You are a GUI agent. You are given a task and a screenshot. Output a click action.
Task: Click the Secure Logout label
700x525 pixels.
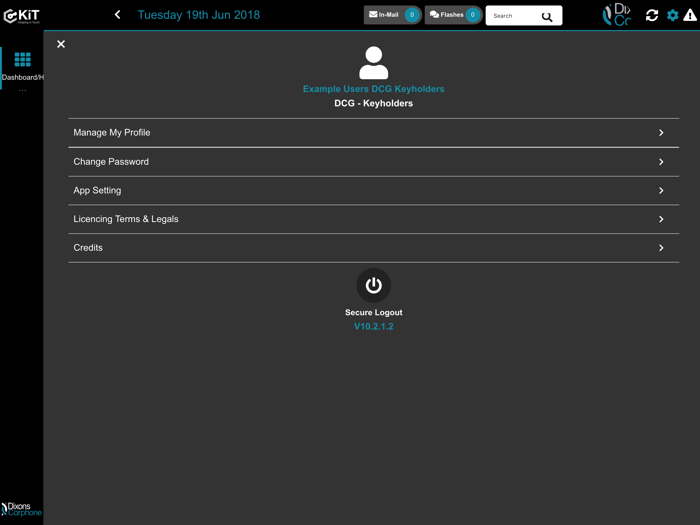click(x=374, y=312)
